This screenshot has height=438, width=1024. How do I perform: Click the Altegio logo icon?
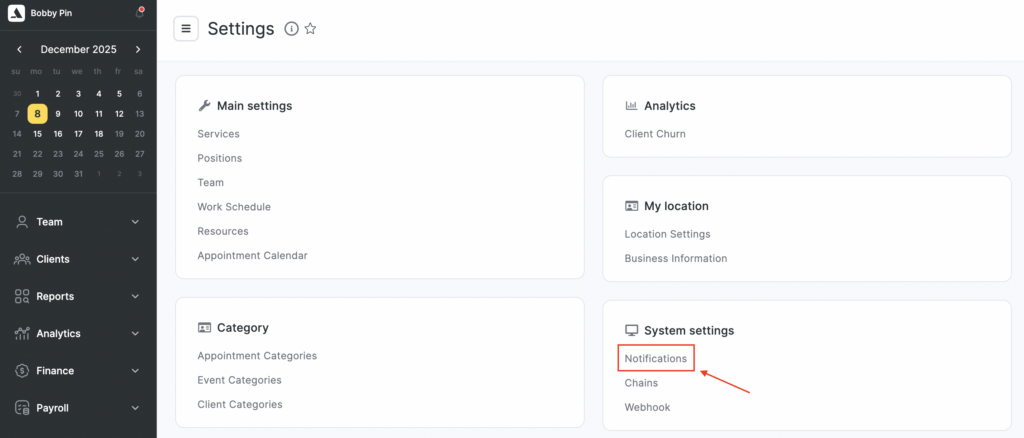pos(17,13)
